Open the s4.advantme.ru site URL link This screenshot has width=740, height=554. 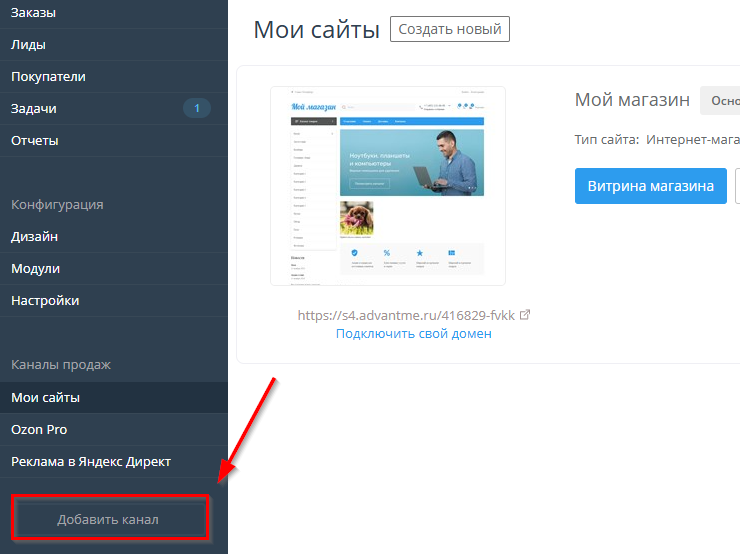coord(406,315)
